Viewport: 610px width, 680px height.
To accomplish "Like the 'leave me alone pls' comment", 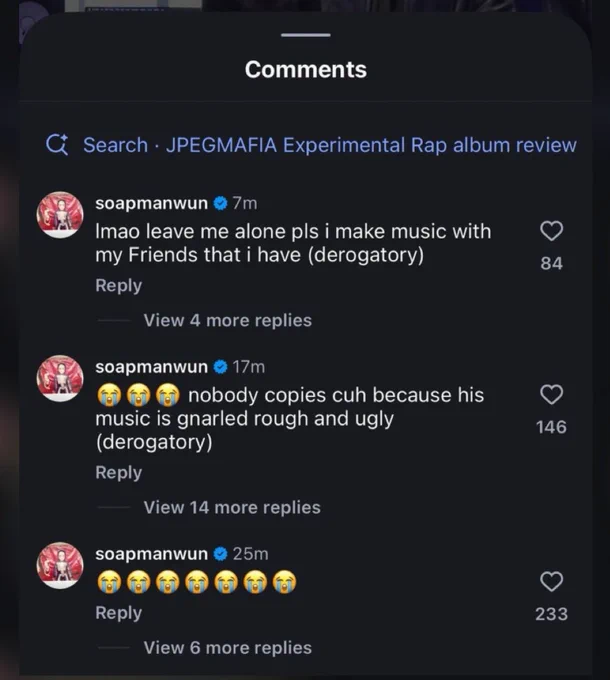I will [x=551, y=231].
